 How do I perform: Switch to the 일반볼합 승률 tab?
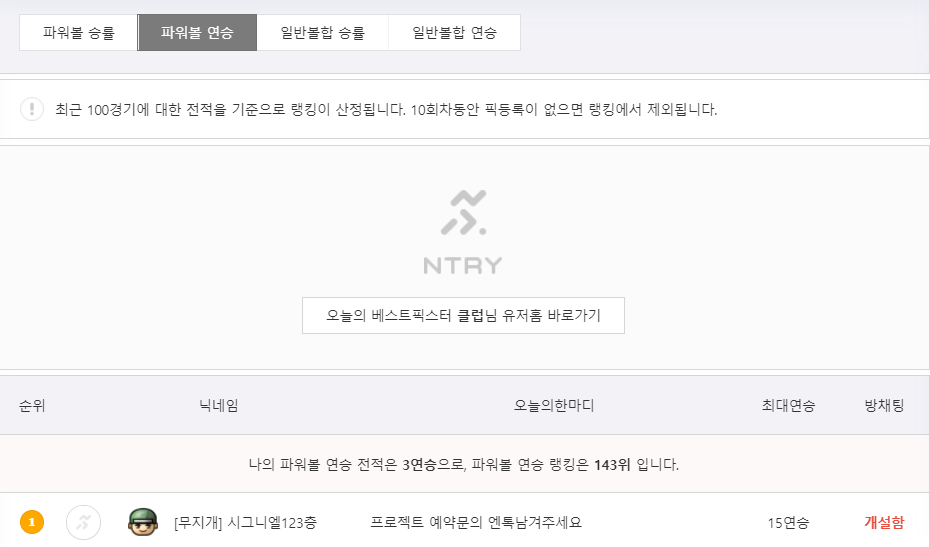click(322, 33)
